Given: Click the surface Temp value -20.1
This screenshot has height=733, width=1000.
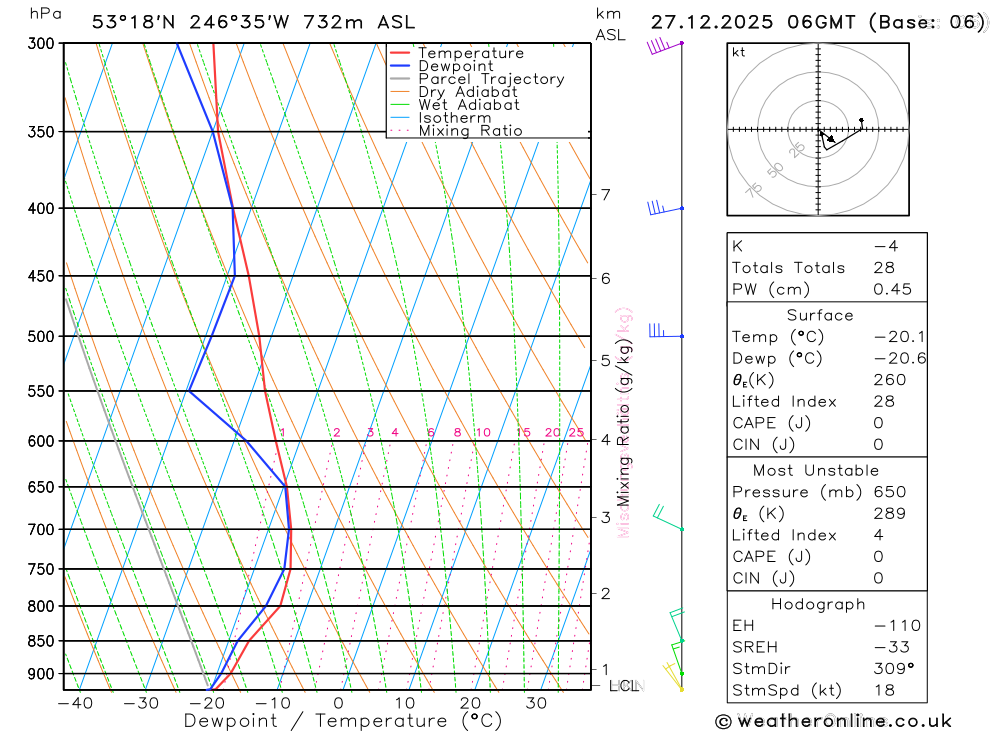Looking at the screenshot, I should [899, 337].
